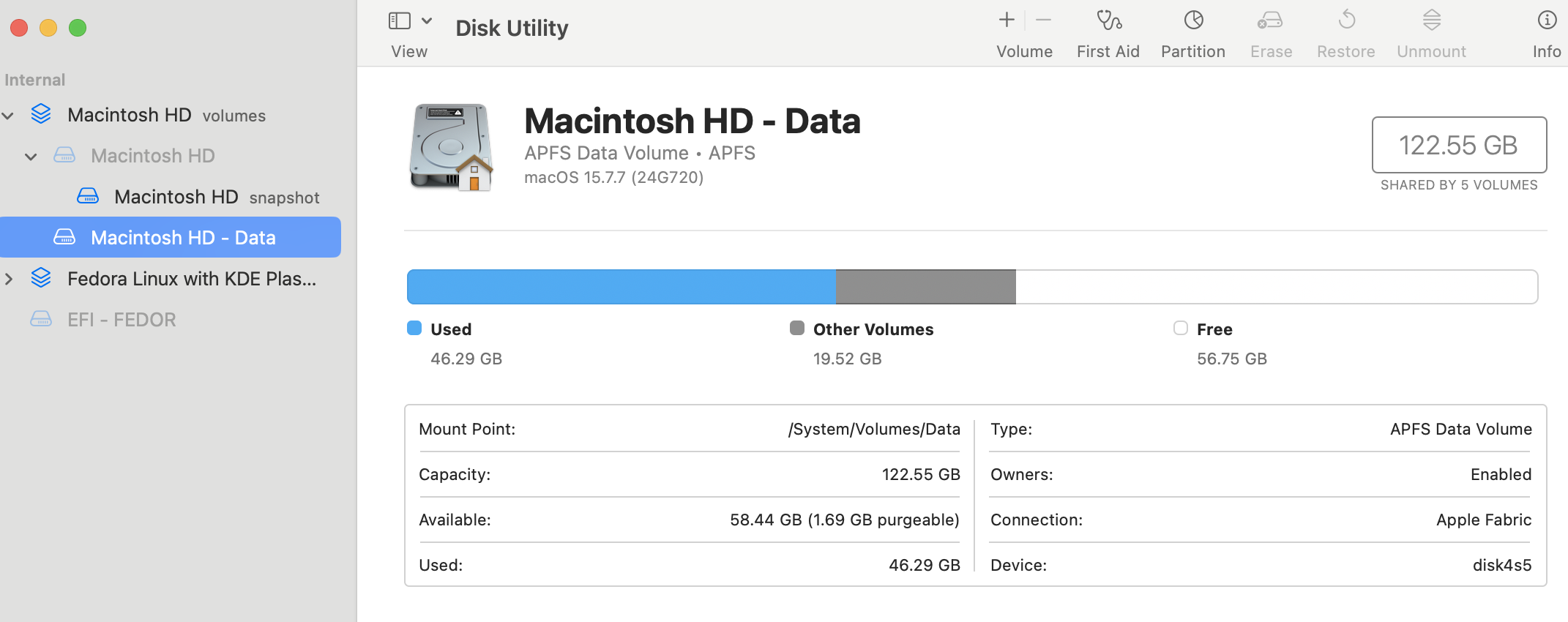Click the Apple Fabric connection value

1484,520
